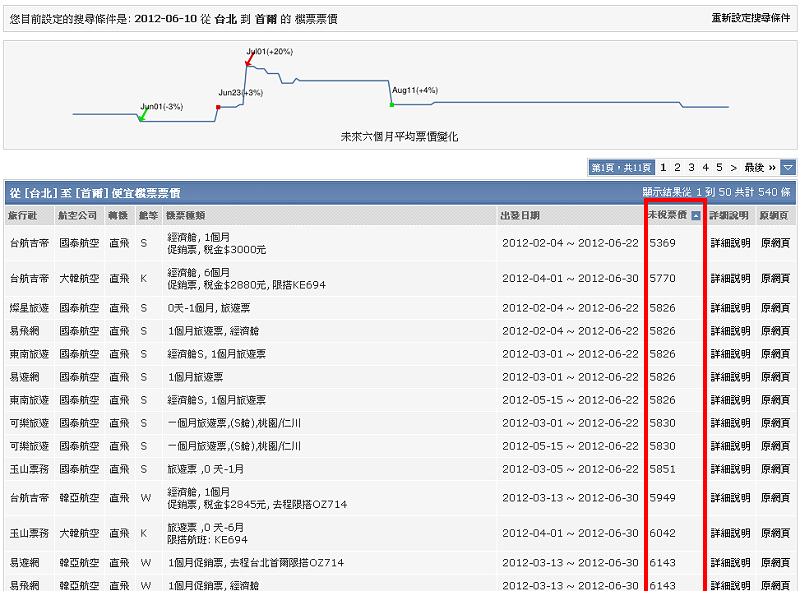Screen dimensions: 800x591
Task: Click the 限搭航班: KE694 fare note
Action: point(208,539)
